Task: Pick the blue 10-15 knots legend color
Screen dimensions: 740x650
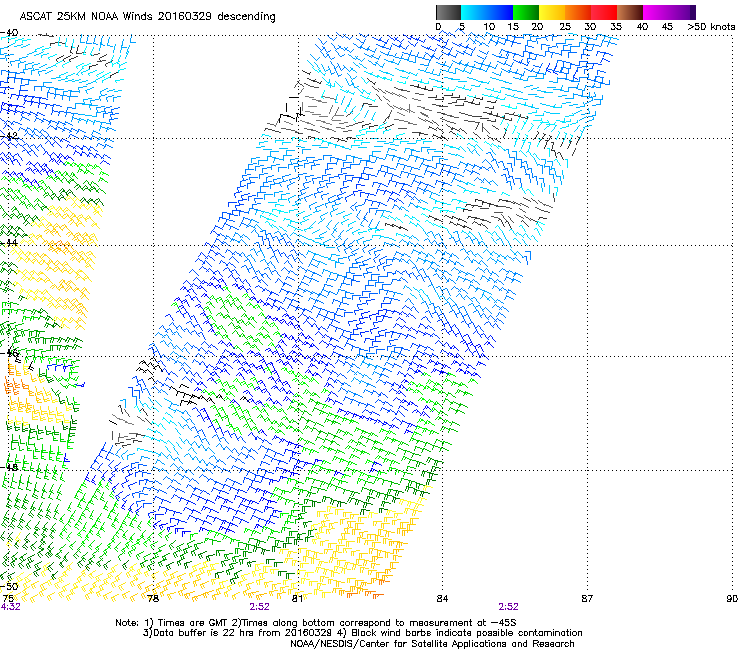Action: [x=499, y=12]
